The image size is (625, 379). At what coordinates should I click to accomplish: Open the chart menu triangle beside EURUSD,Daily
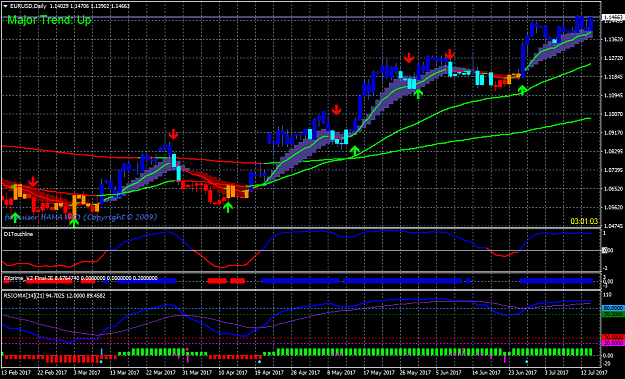(x=5, y=6)
